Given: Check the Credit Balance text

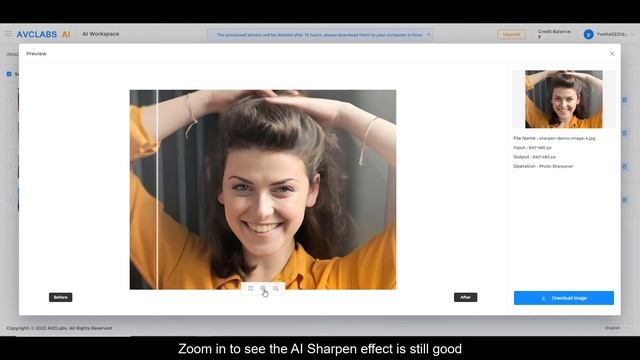Looking at the screenshot, I should pos(554,34).
